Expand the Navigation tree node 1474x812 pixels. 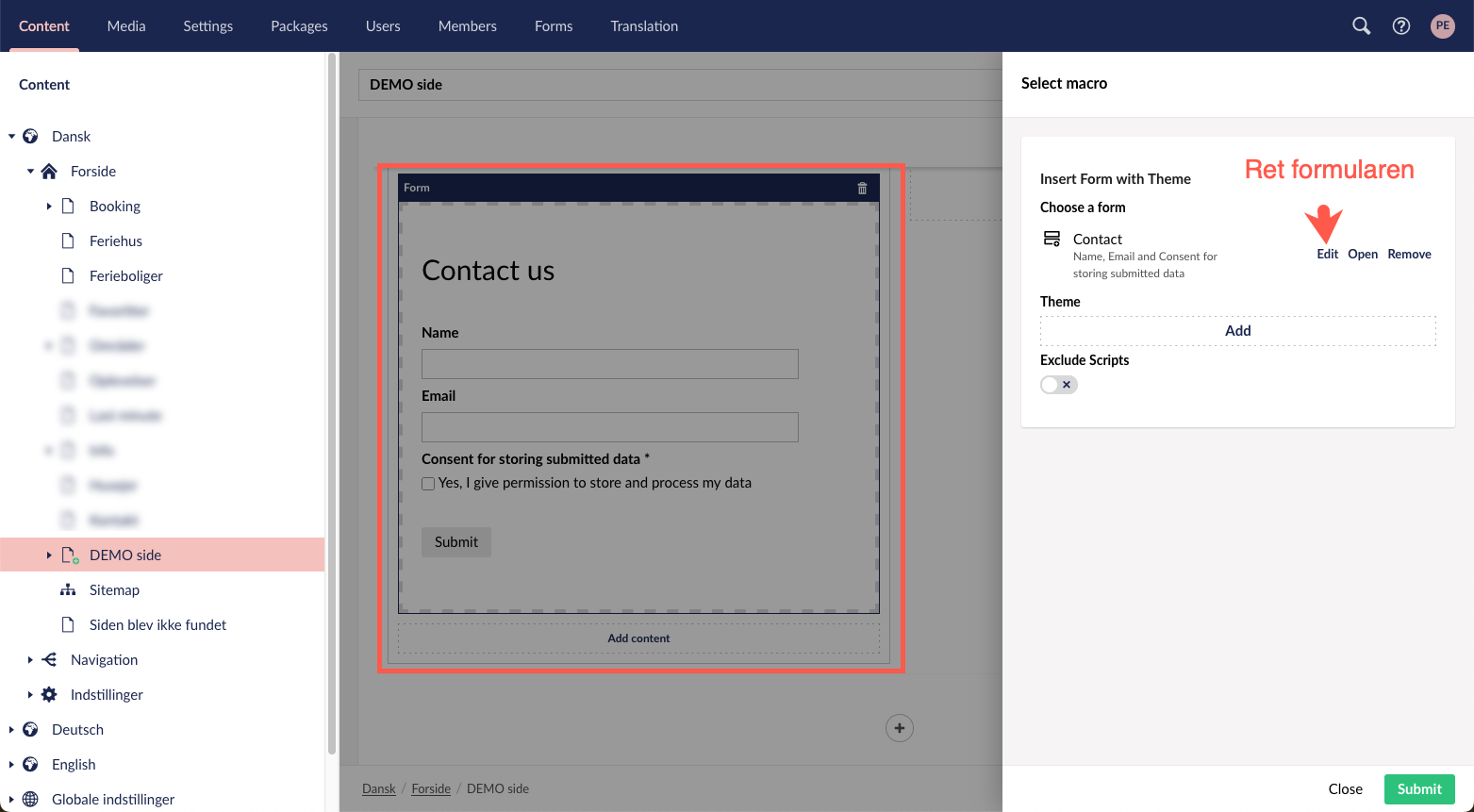[30, 659]
